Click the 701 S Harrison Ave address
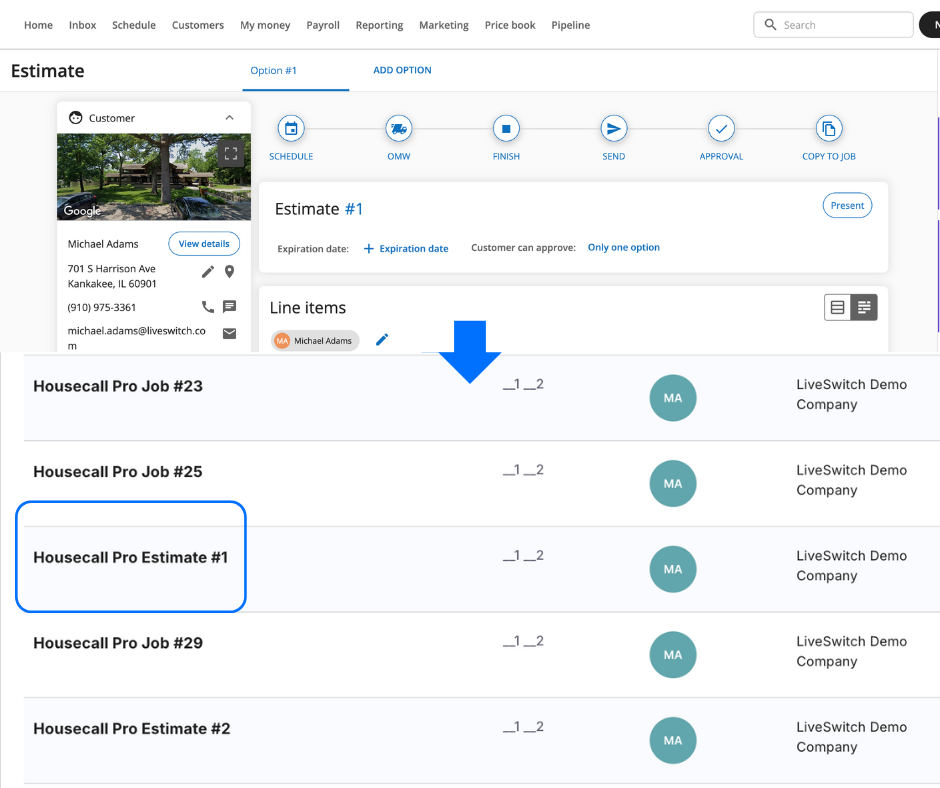The image size is (940, 788). click(x=112, y=276)
